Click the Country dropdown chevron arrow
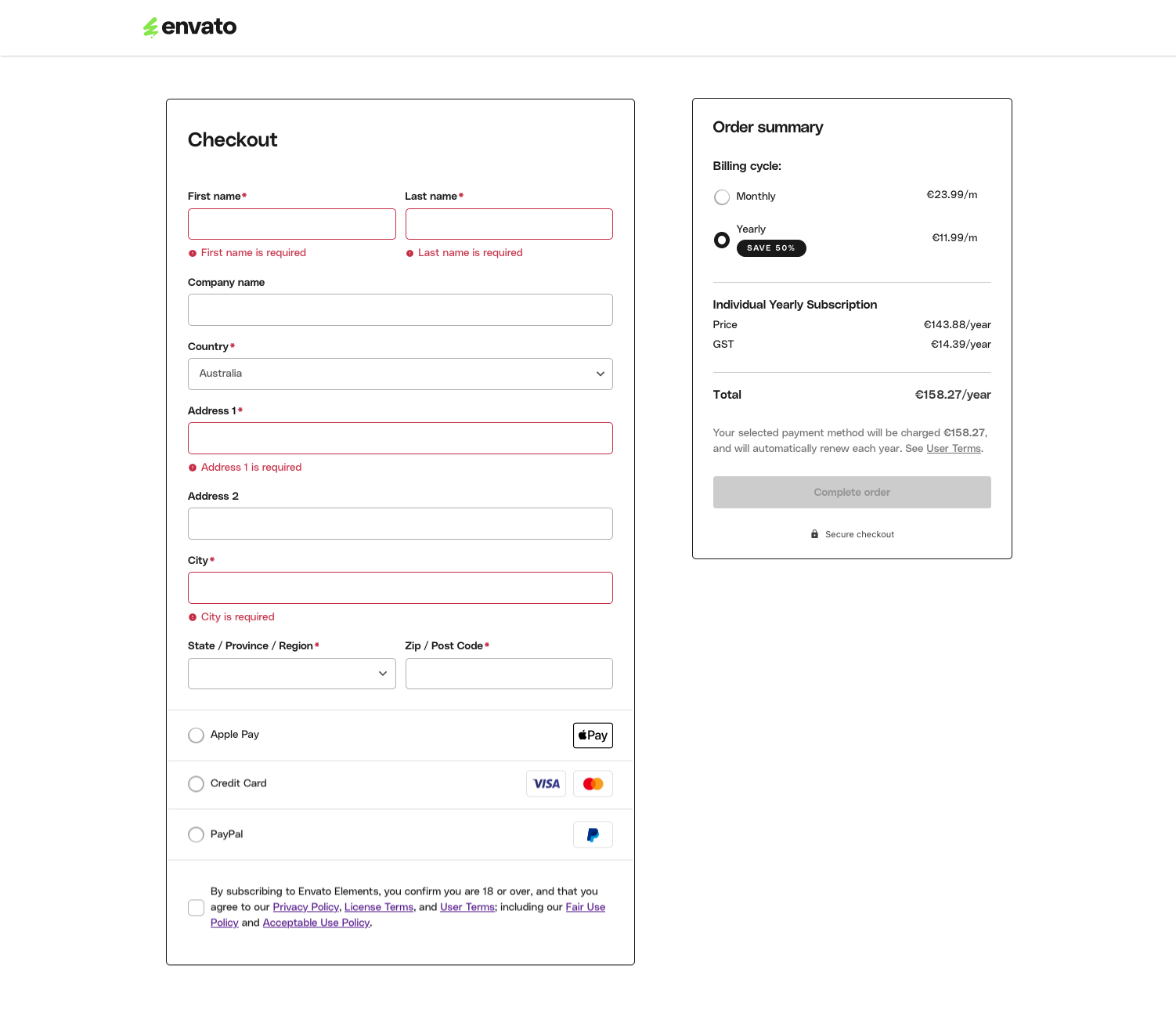Viewport: 1176px width, 1030px height. pos(600,374)
